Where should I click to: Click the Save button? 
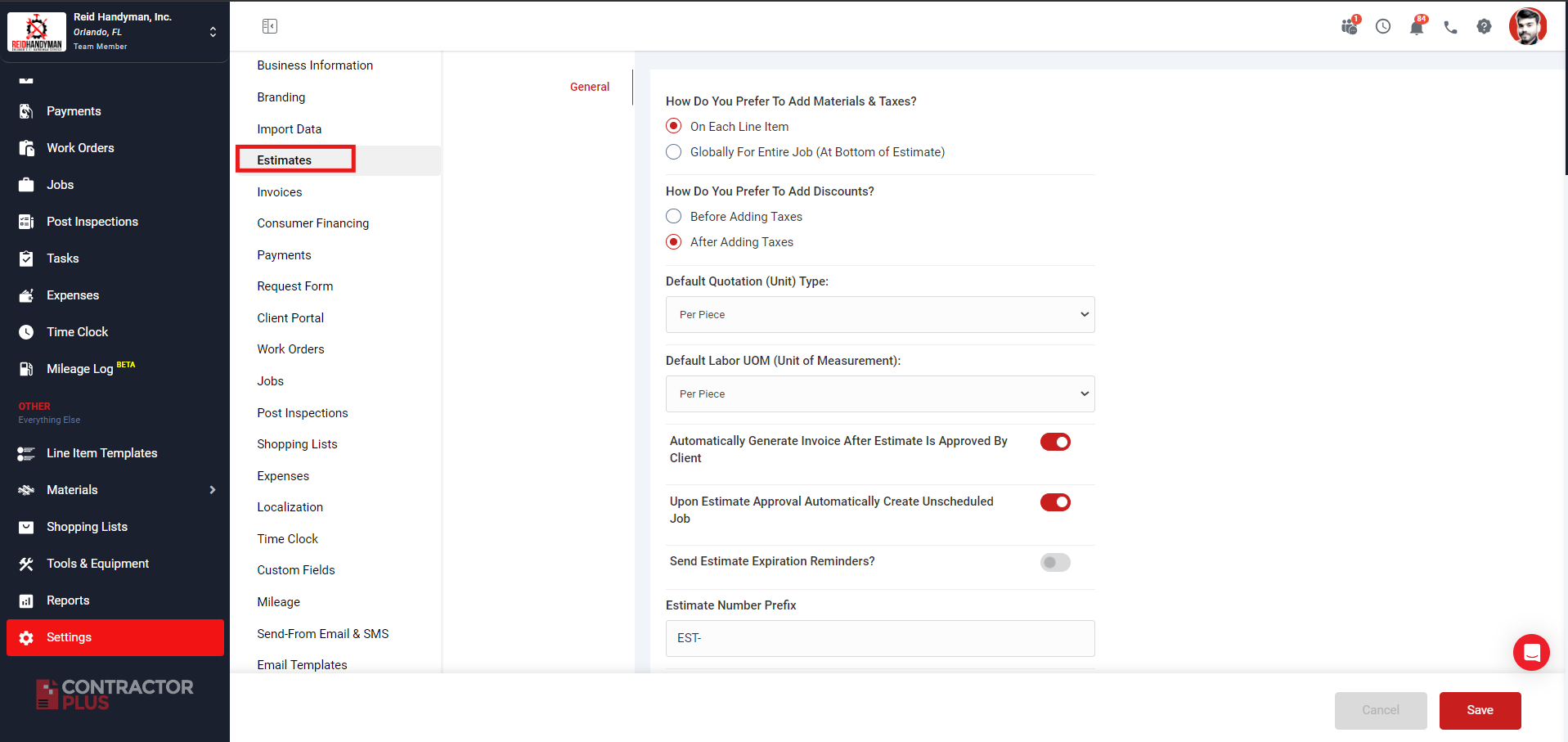coord(1479,710)
